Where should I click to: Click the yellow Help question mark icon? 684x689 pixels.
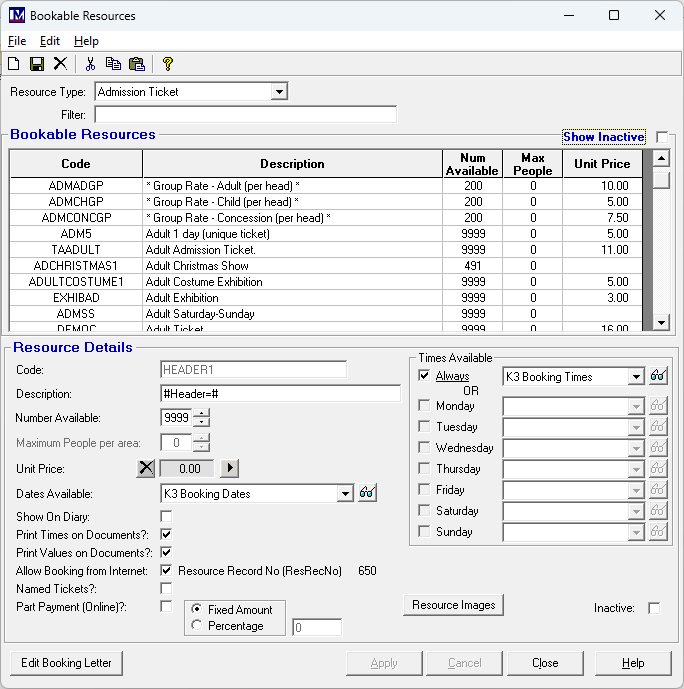[x=168, y=64]
